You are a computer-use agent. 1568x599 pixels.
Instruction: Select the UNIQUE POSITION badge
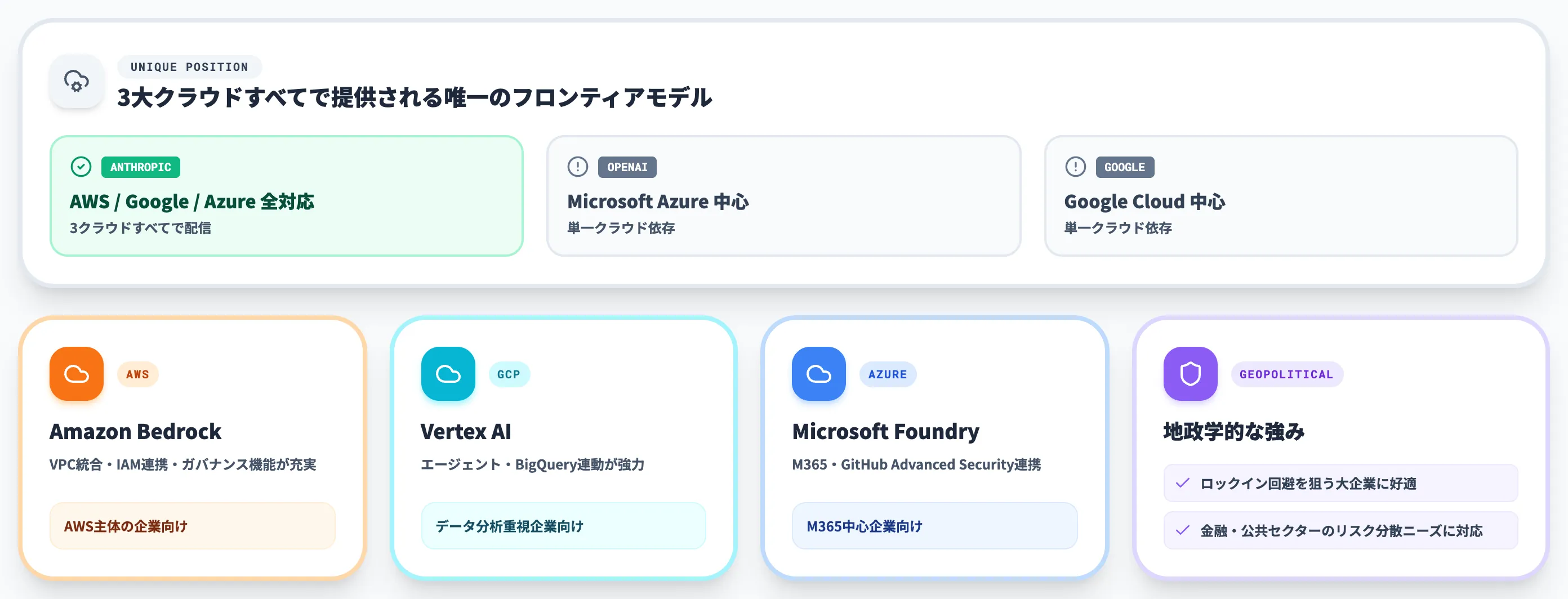pyautogui.click(x=189, y=67)
